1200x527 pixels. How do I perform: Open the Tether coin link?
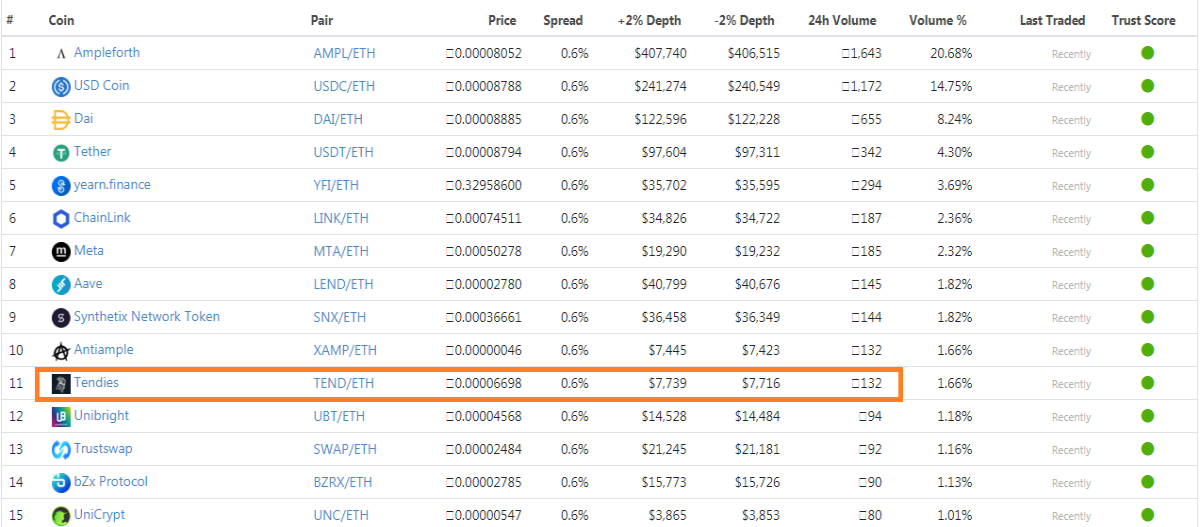click(92, 151)
